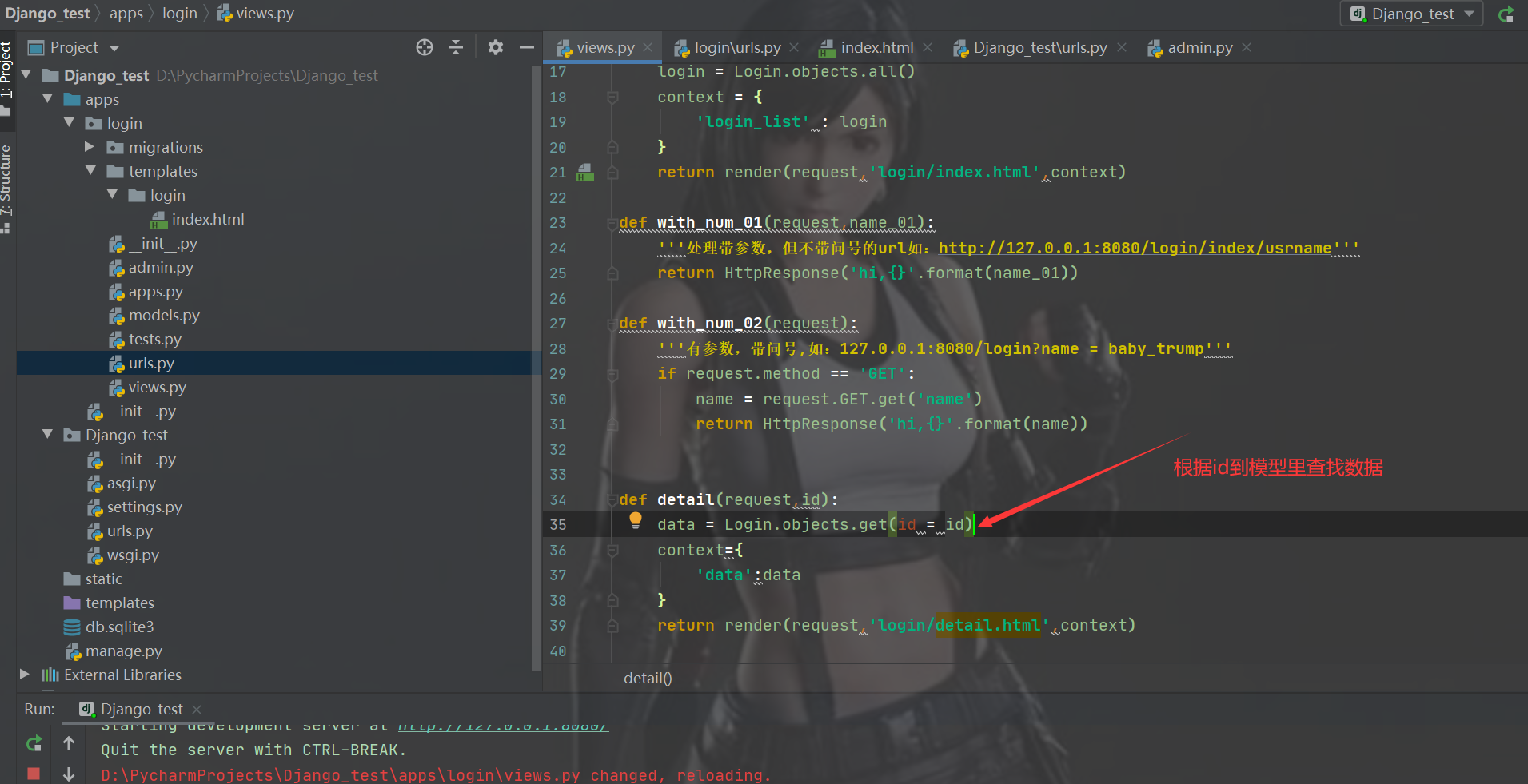The image size is (1528, 784).
Task: Open the URL link in line 24 docstring
Action: click(x=1135, y=248)
